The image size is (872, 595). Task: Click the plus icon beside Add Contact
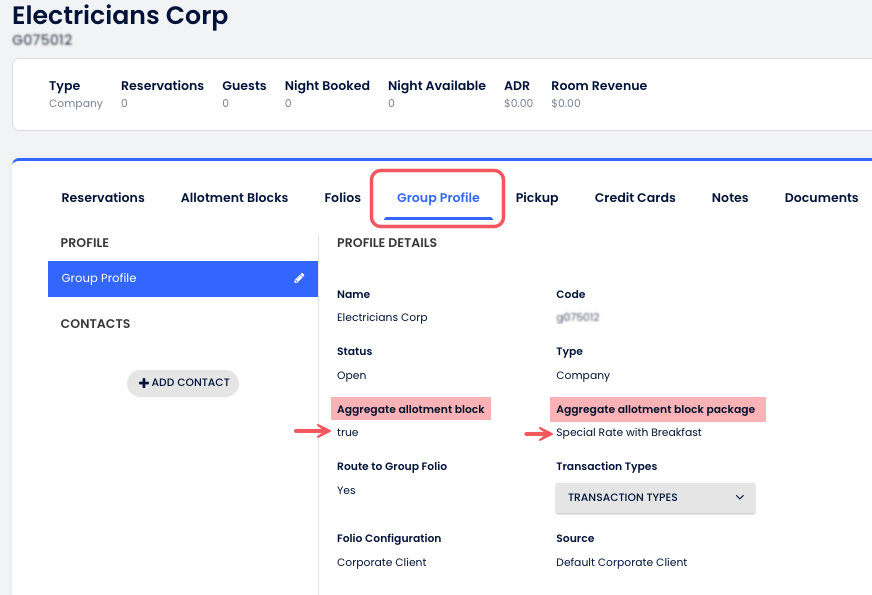[x=144, y=383]
